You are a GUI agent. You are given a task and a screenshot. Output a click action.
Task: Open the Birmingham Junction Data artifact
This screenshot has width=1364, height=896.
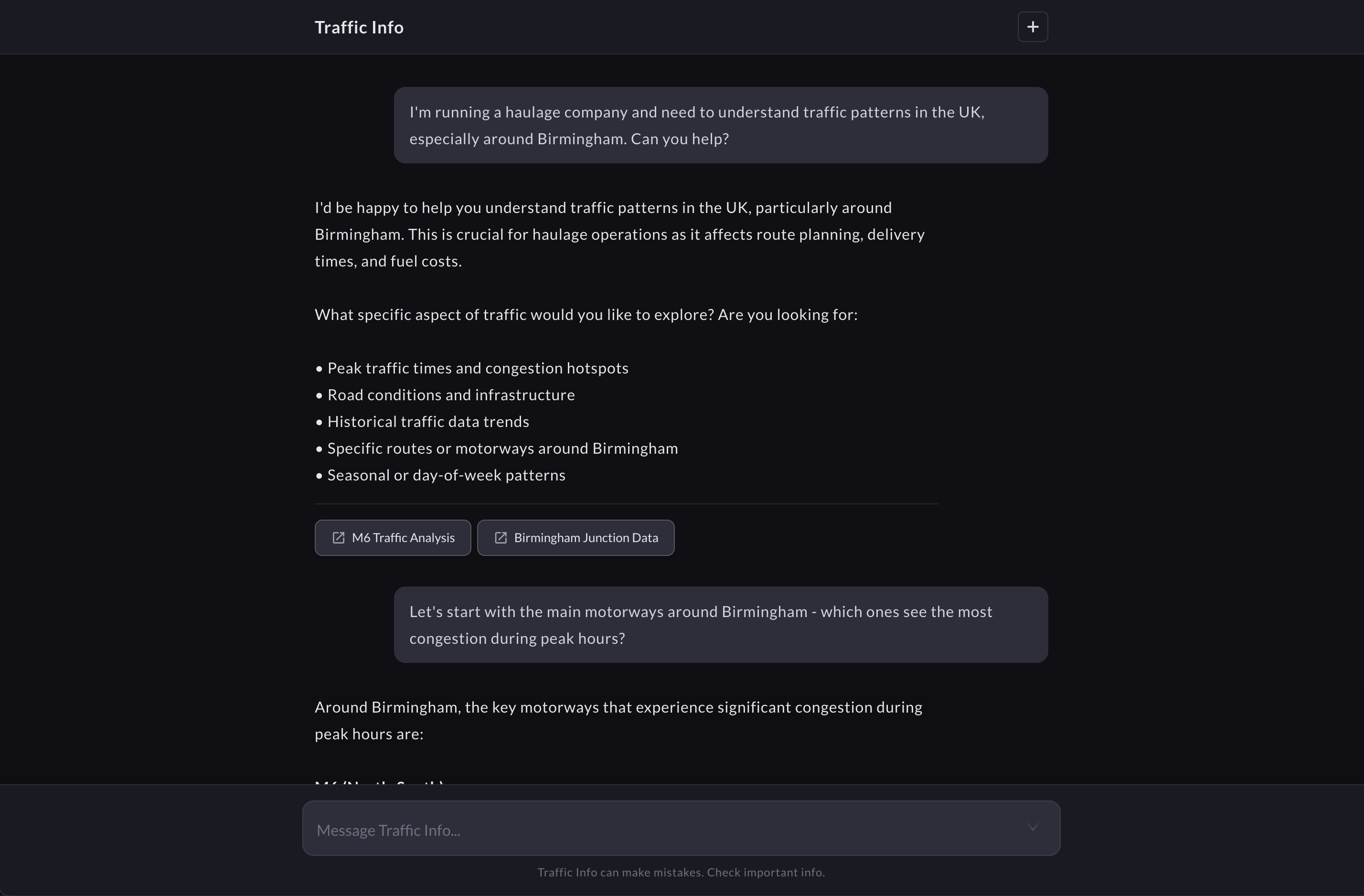coord(575,538)
